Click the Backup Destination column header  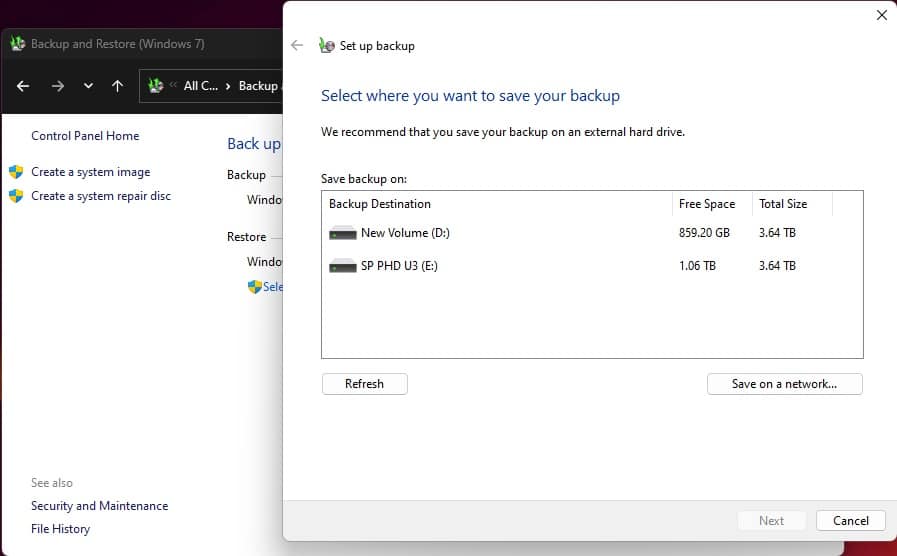click(497, 204)
